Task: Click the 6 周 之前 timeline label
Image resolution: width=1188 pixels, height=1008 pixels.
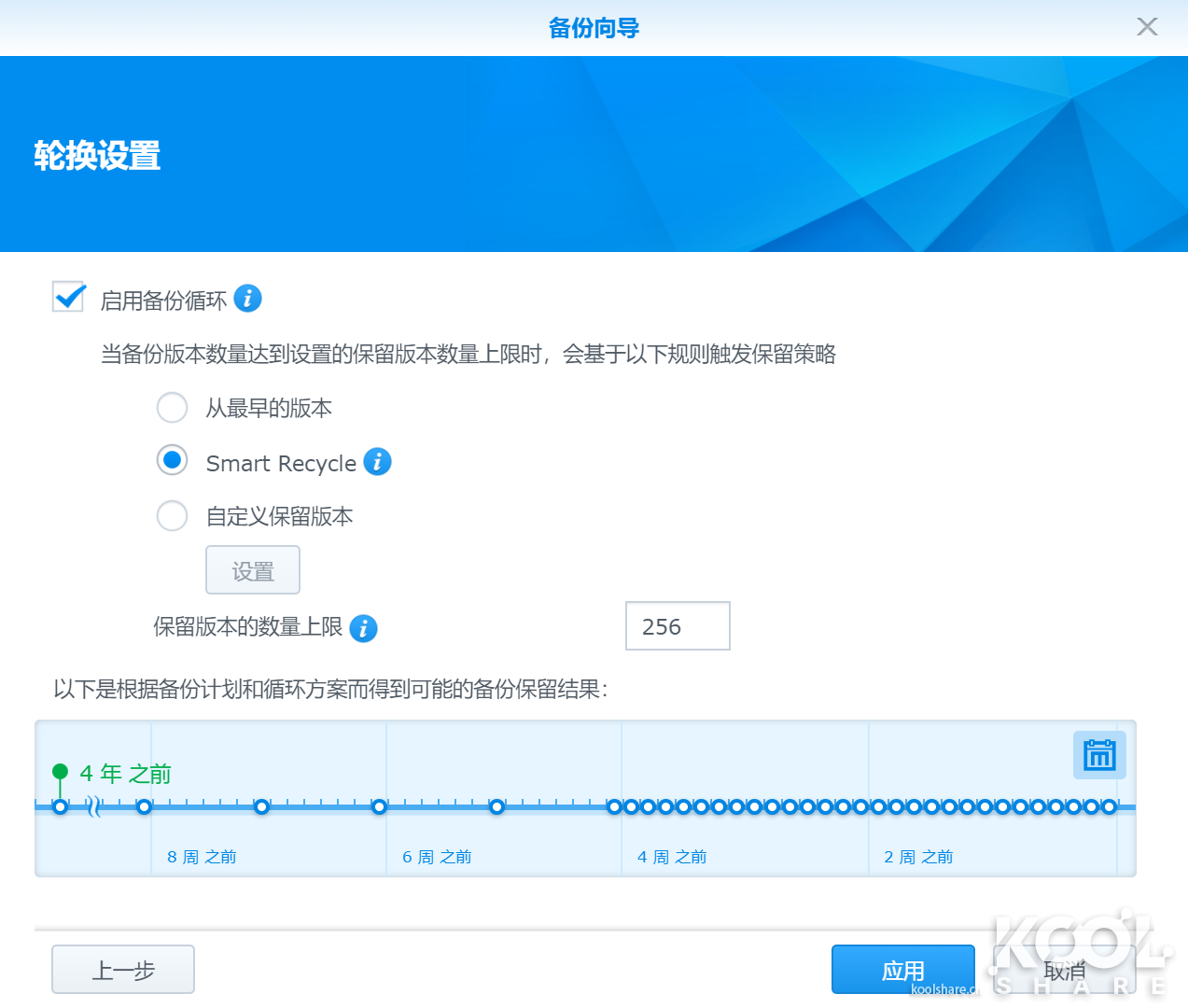Action: click(x=437, y=857)
